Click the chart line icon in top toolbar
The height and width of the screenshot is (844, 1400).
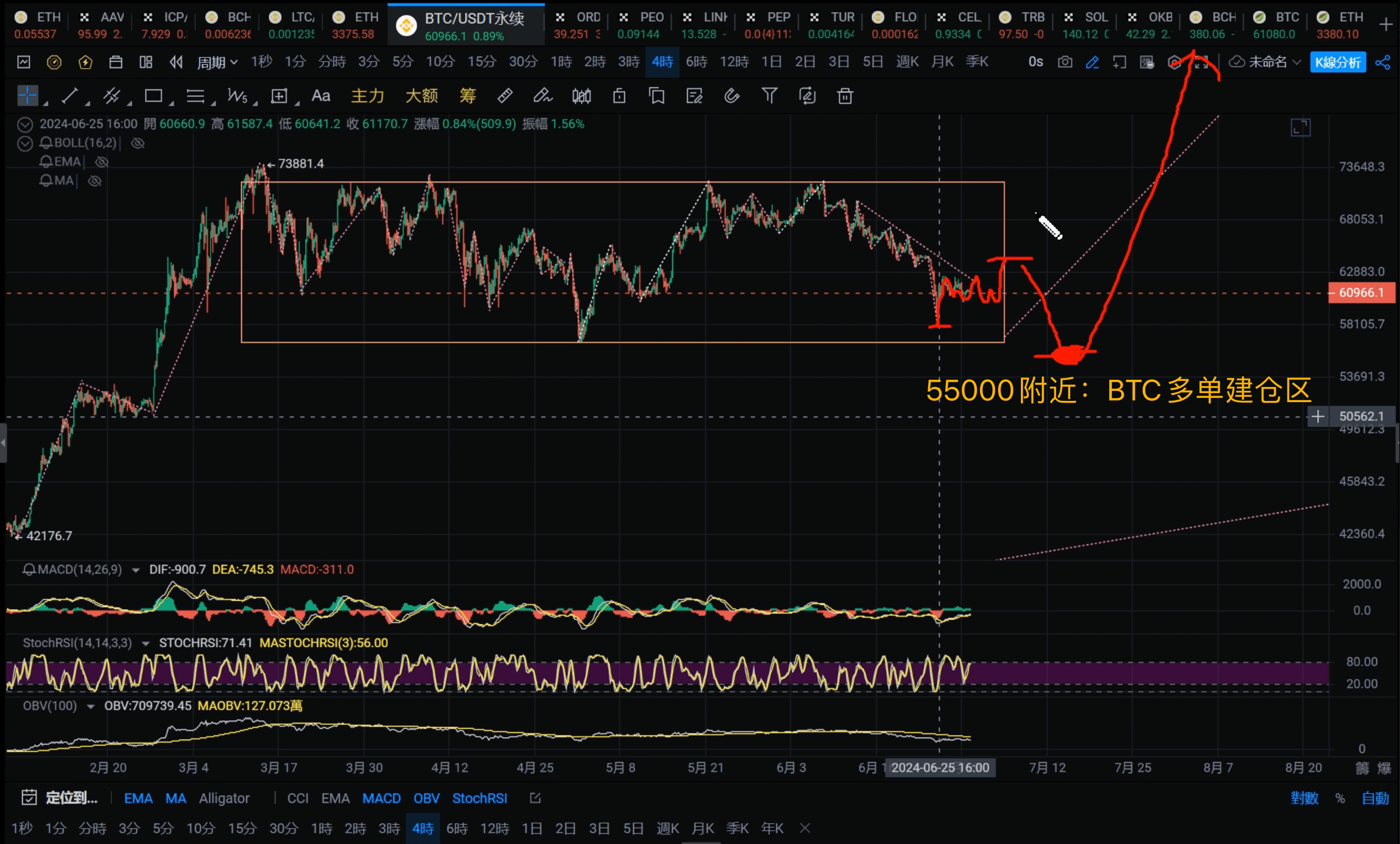click(x=24, y=61)
